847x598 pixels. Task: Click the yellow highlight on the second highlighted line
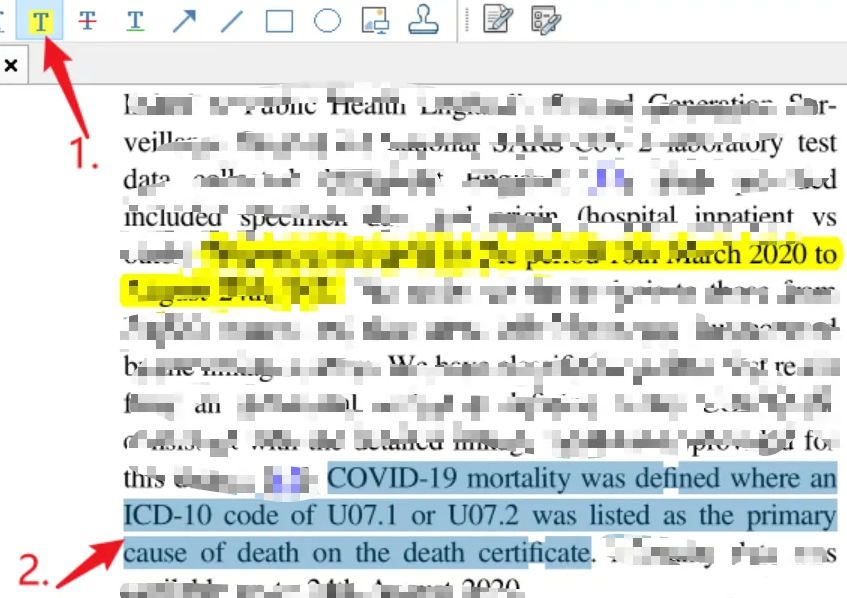230,291
